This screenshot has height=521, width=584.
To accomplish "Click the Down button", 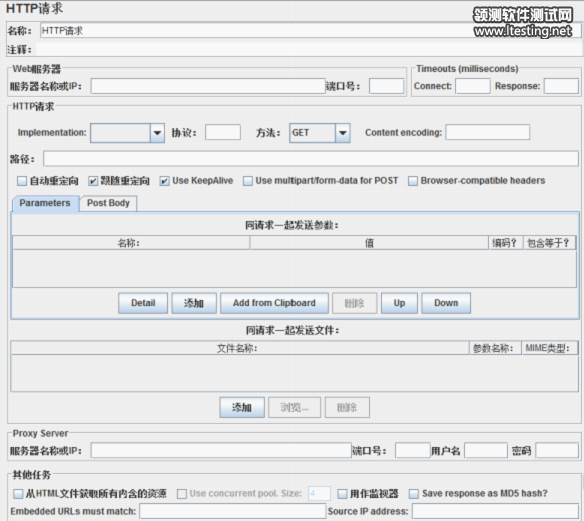I will pyautogui.click(x=446, y=303).
